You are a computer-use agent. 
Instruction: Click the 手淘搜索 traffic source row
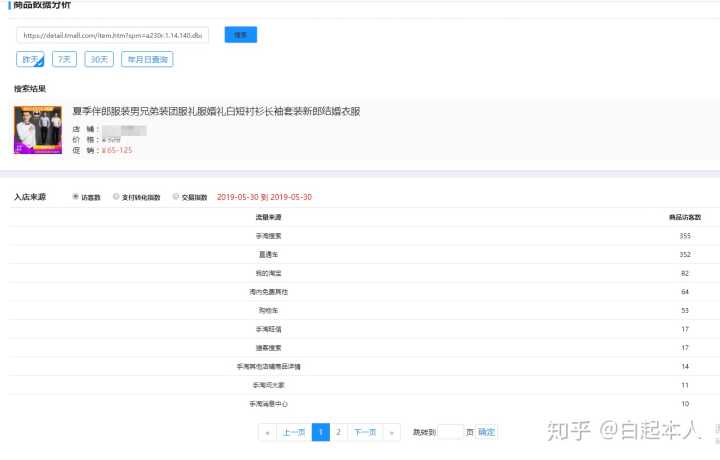tap(268, 236)
